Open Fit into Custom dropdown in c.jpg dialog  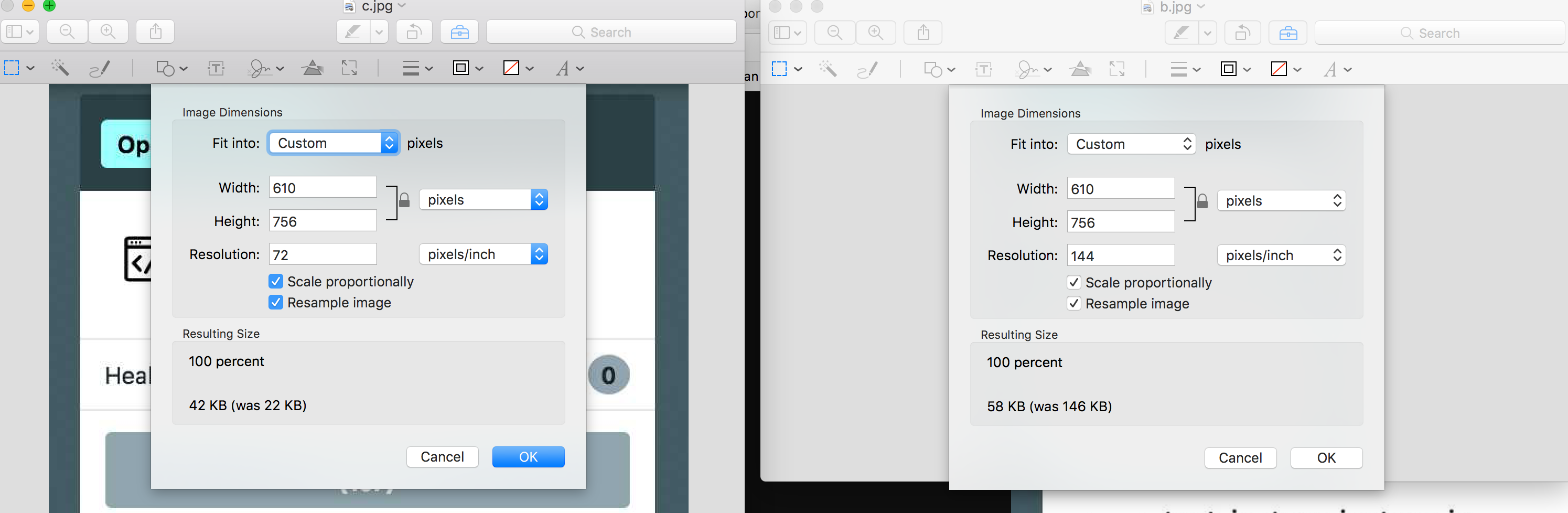[x=334, y=143]
